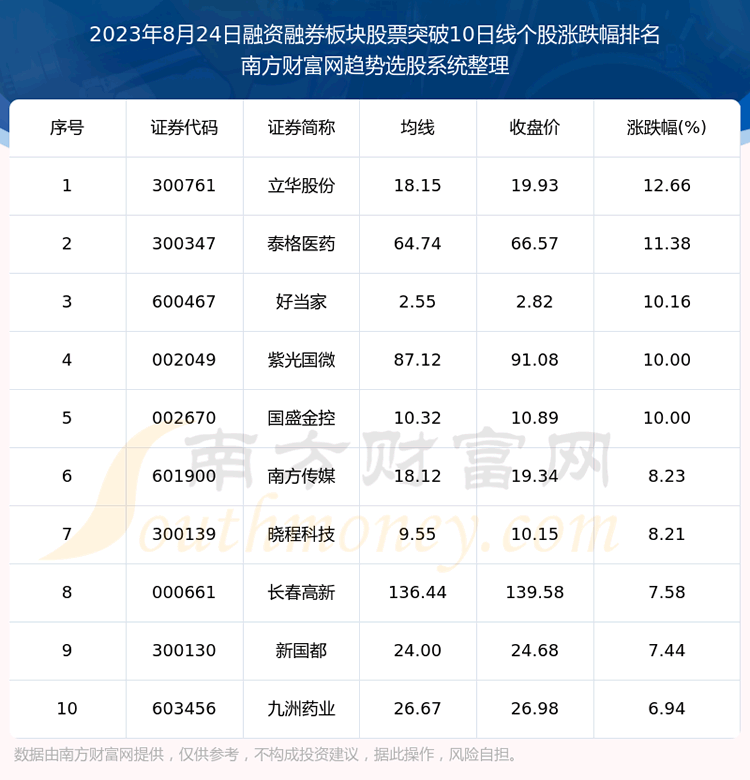
Task: Click the 均线 column header
Action: (x=417, y=128)
